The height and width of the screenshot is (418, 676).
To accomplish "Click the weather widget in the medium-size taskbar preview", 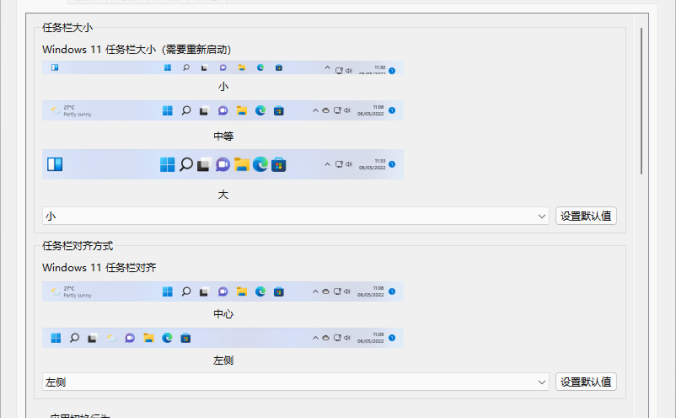I will click(68, 111).
